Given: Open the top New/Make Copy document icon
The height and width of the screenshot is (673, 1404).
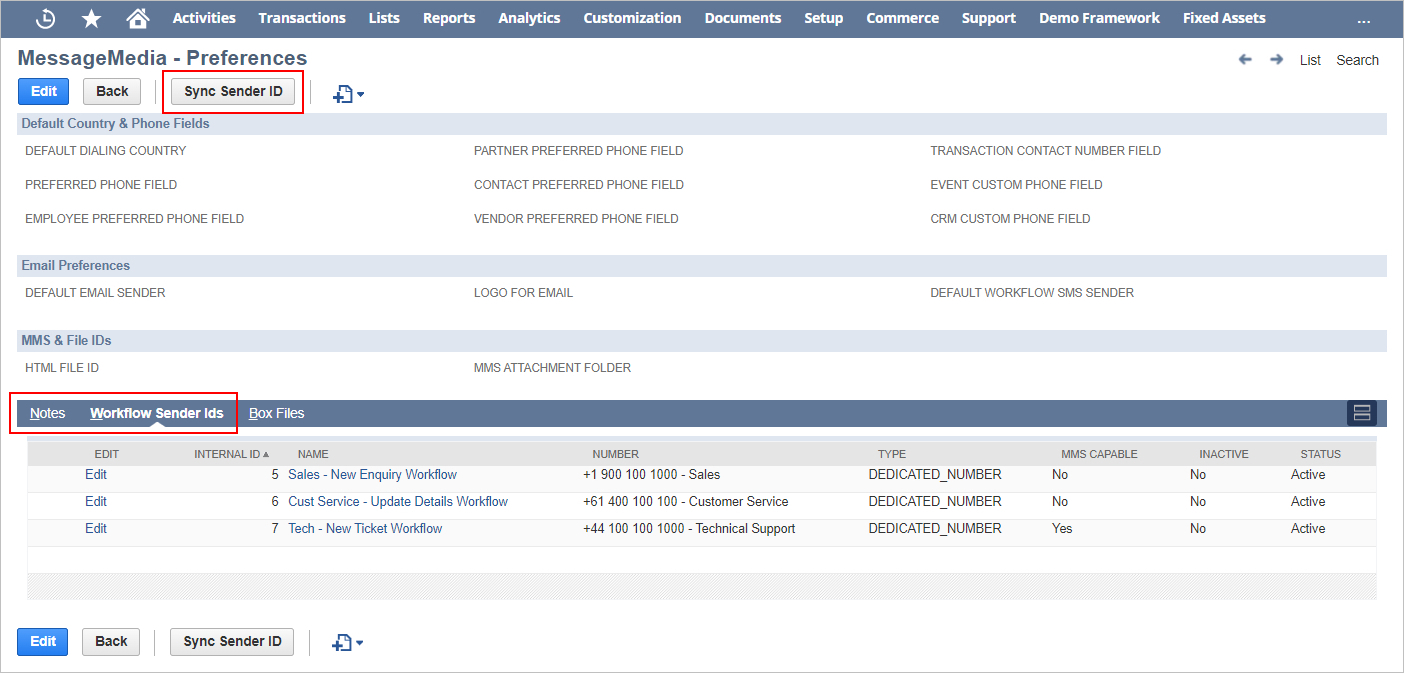Looking at the screenshot, I should tap(348, 94).
